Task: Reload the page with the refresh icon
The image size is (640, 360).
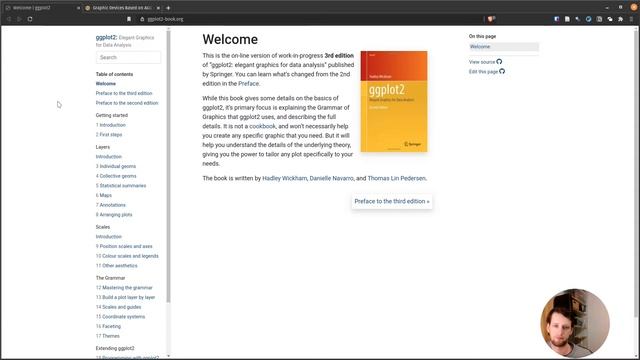Action: 30,19
